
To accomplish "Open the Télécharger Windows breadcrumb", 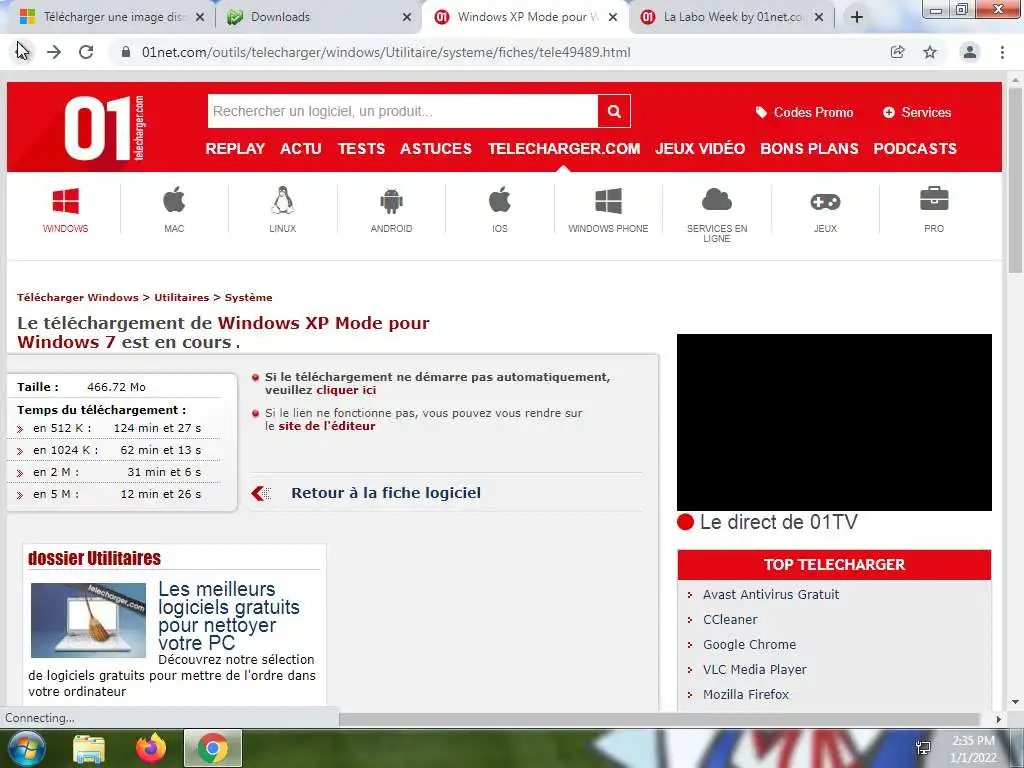I will [78, 297].
